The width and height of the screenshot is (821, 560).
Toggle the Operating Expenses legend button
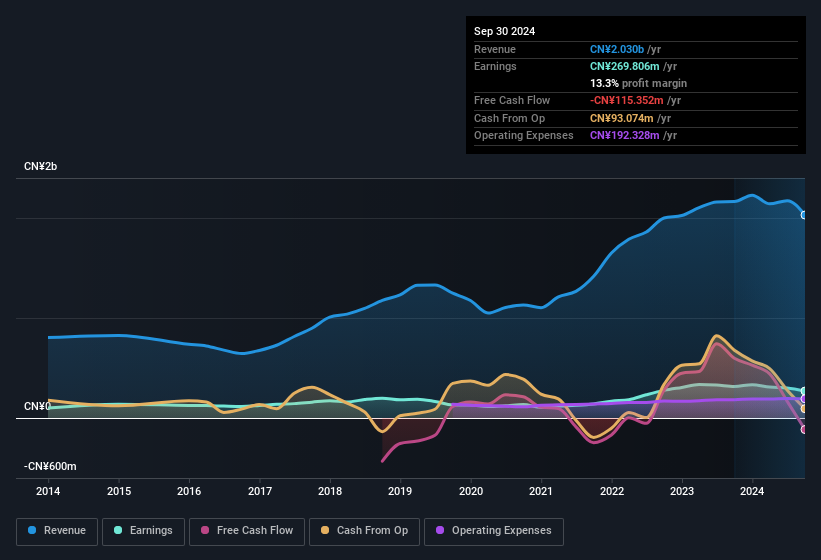[494, 531]
